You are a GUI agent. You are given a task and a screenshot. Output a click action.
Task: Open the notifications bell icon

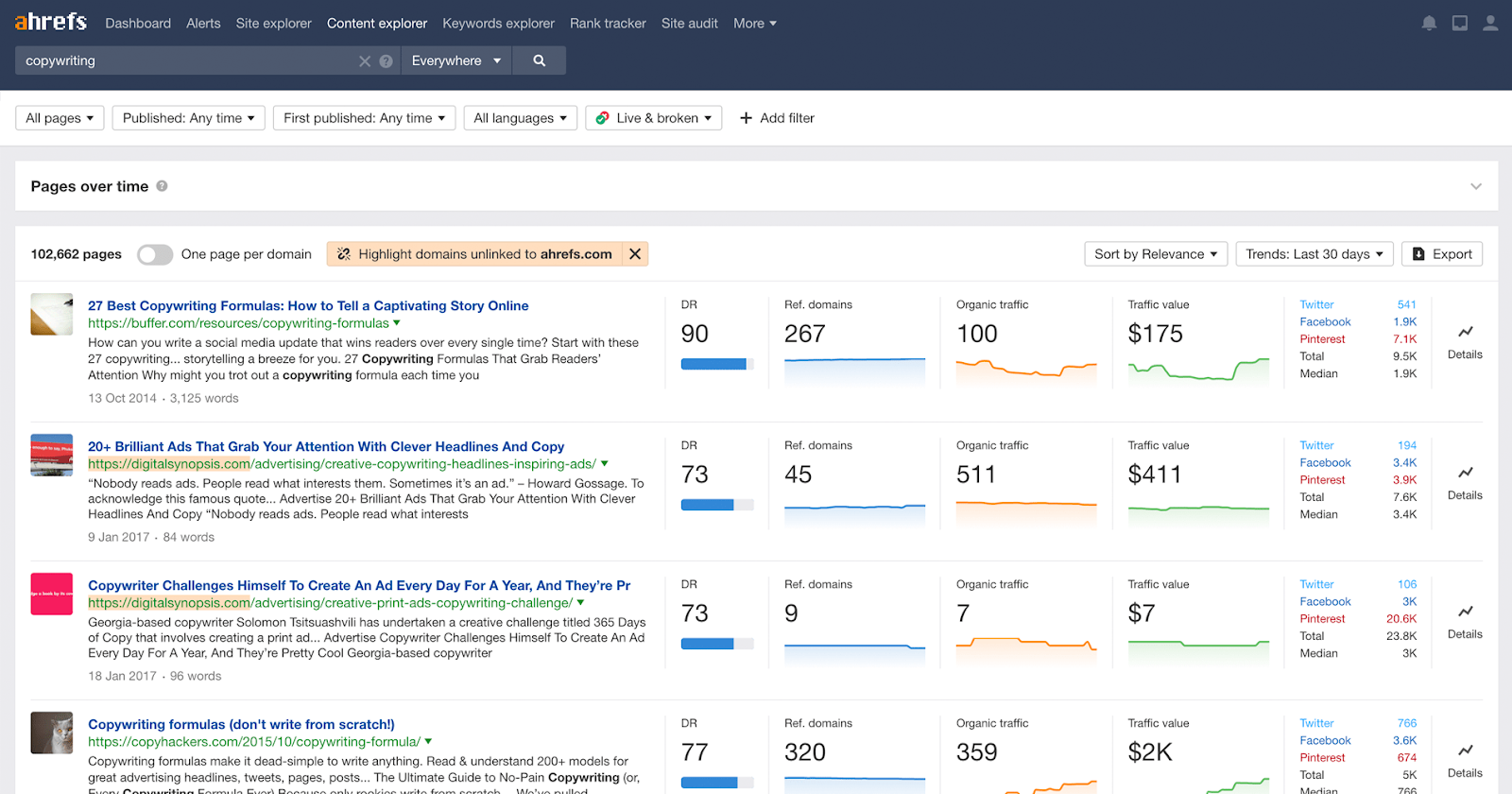(x=1429, y=24)
